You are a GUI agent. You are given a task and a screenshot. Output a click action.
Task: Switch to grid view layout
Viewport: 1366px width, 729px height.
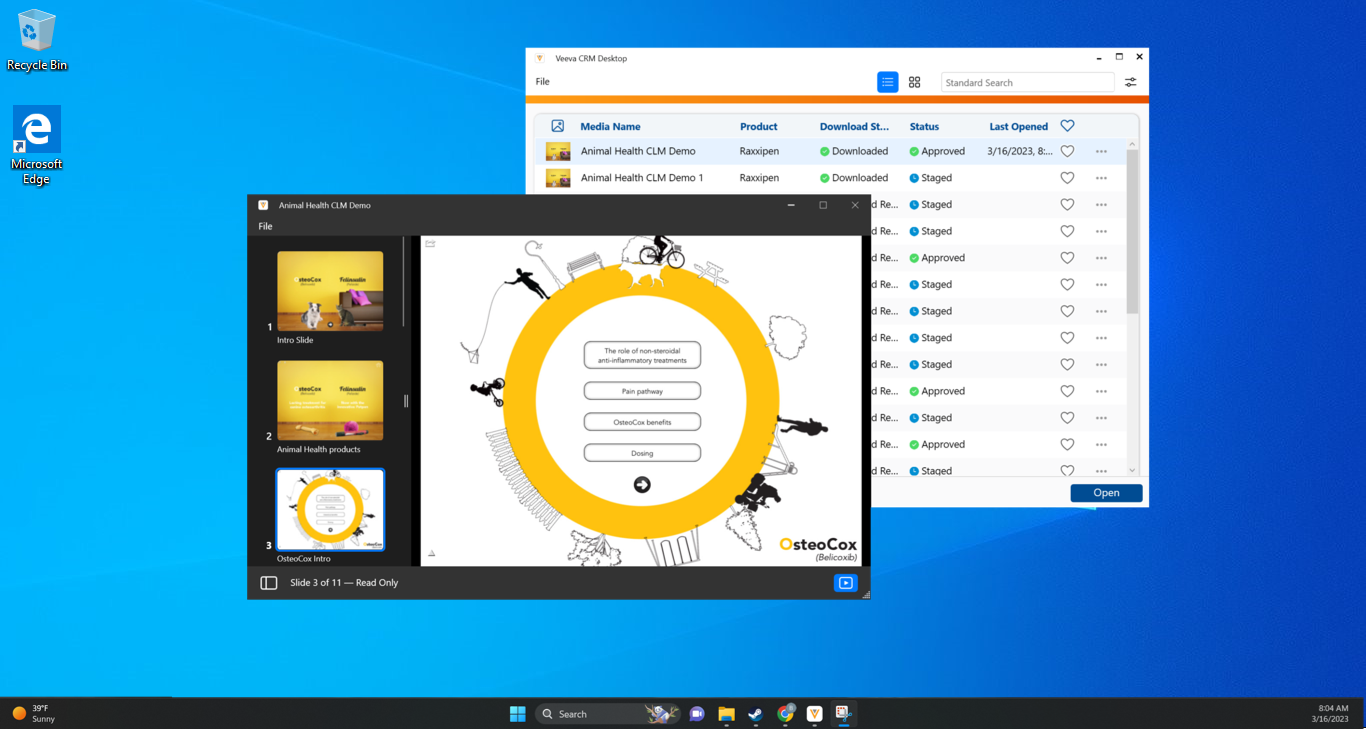point(914,83)
